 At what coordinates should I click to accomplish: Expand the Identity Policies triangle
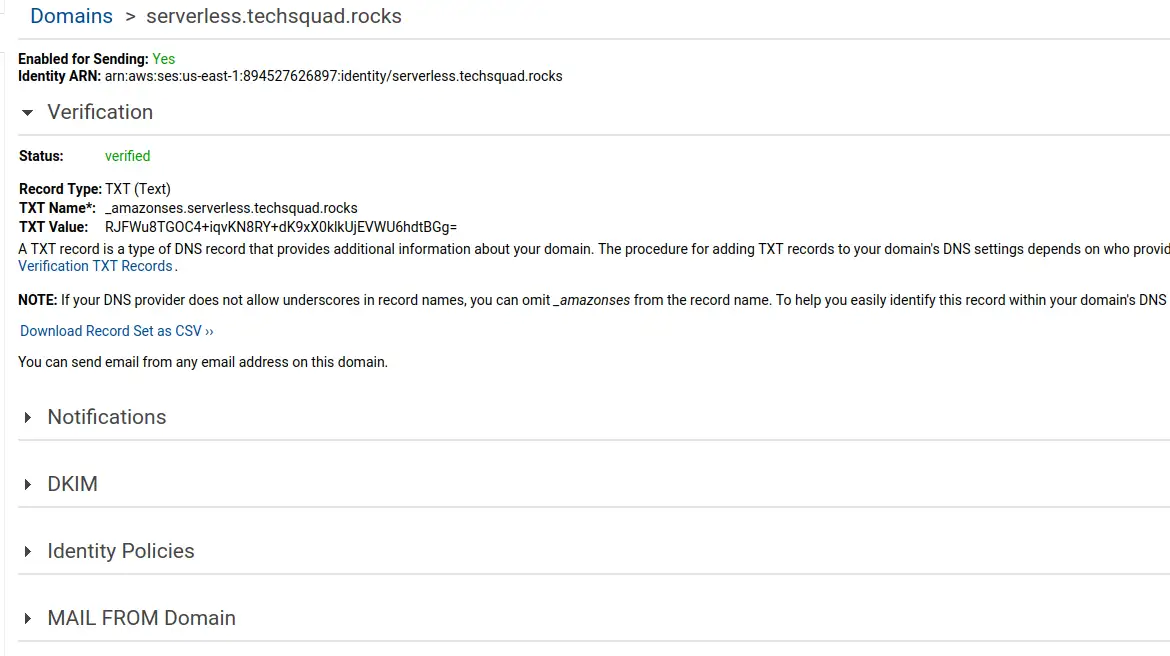coord(28,552)
